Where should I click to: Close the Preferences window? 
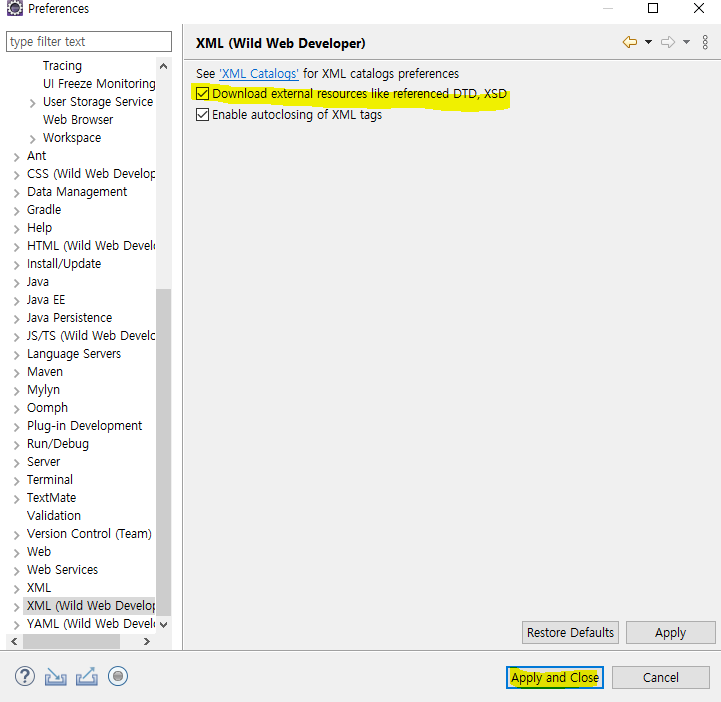[x=698, y=8]
